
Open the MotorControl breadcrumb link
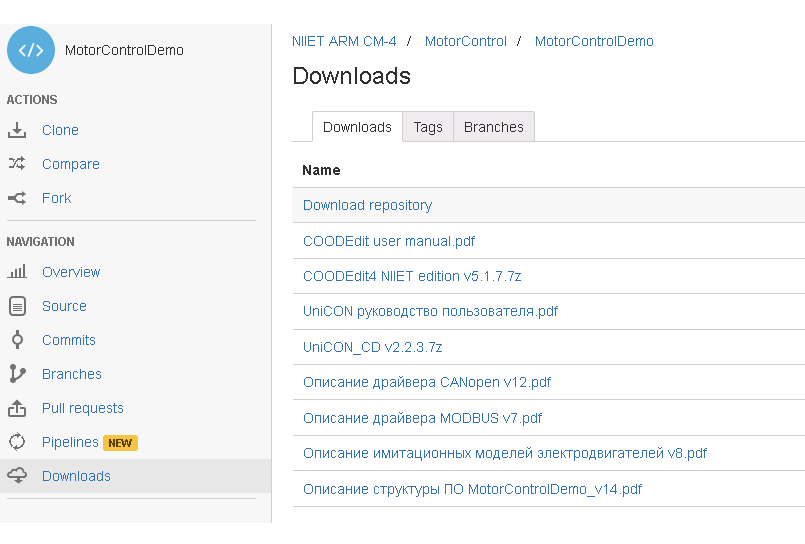(466, 41)
